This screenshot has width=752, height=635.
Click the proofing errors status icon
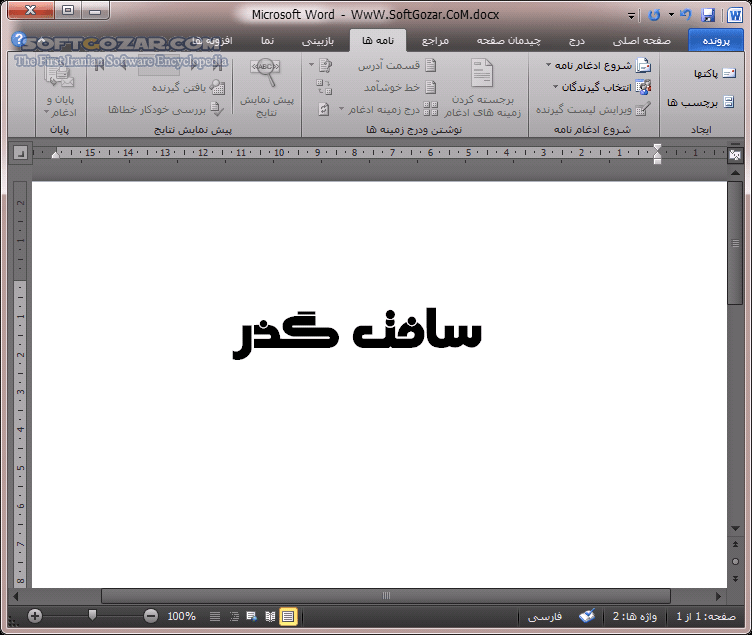pos(587,616)
